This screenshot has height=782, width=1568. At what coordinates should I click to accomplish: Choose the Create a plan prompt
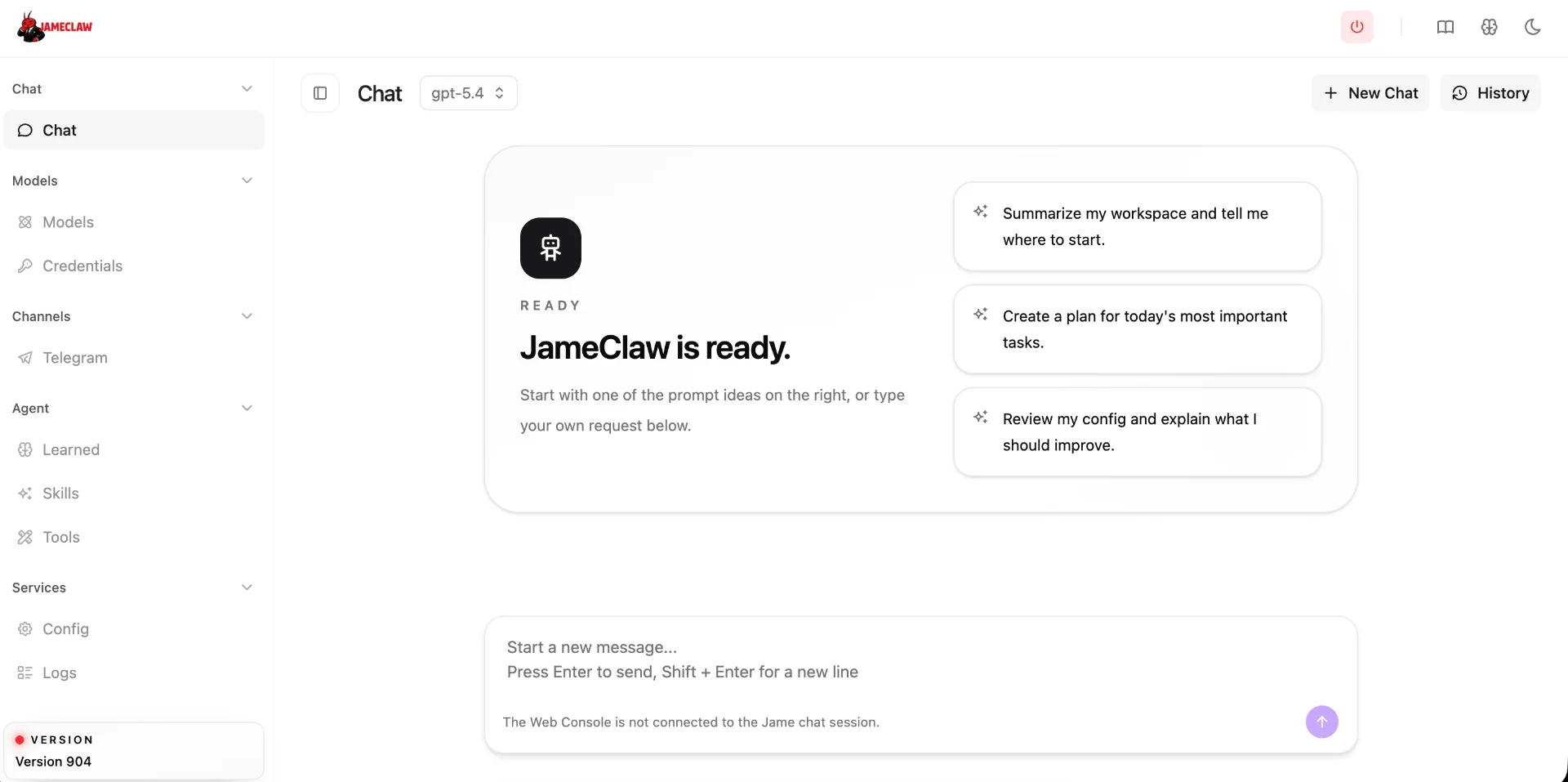1137,329
